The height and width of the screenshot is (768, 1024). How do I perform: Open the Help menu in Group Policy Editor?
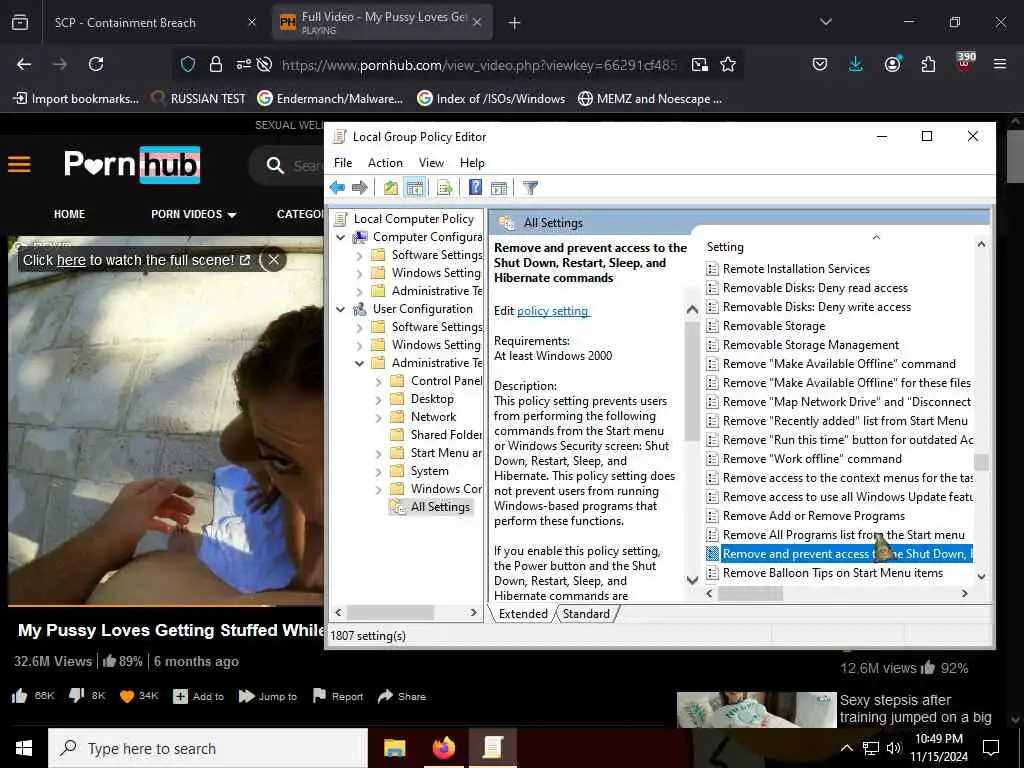coord(472,163)
